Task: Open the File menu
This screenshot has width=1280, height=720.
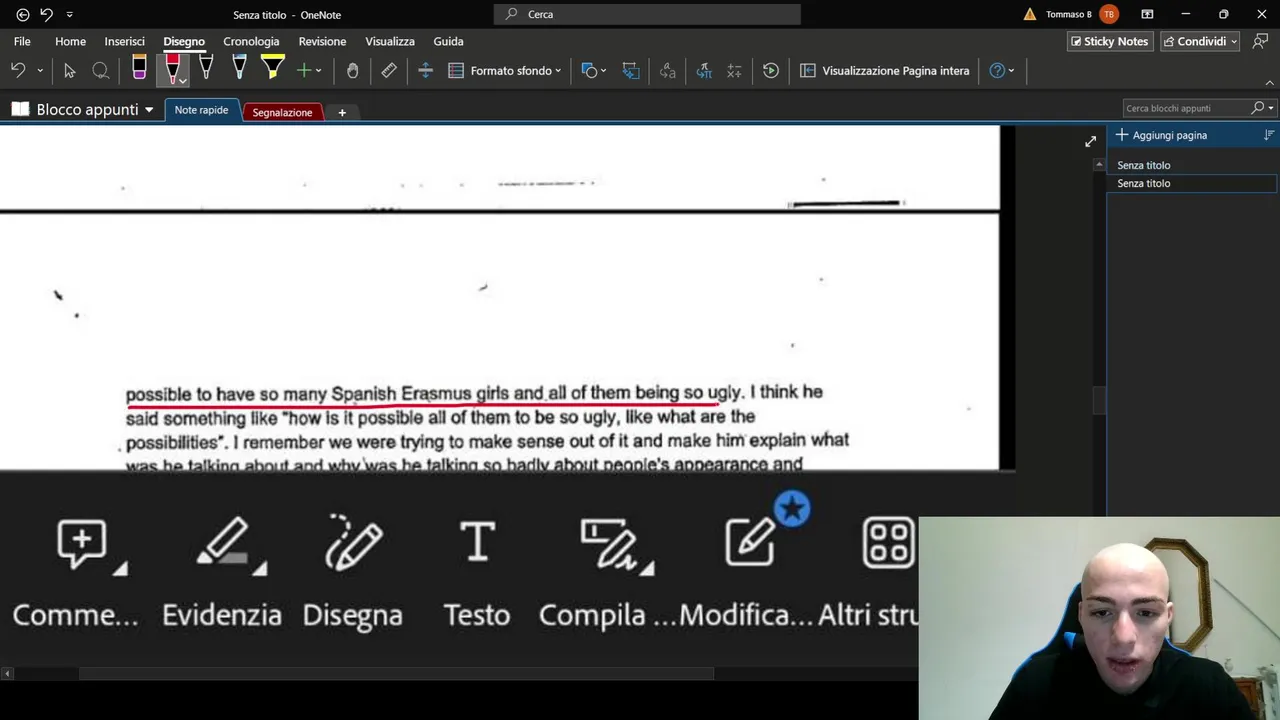Action: (x=22, y=41)
